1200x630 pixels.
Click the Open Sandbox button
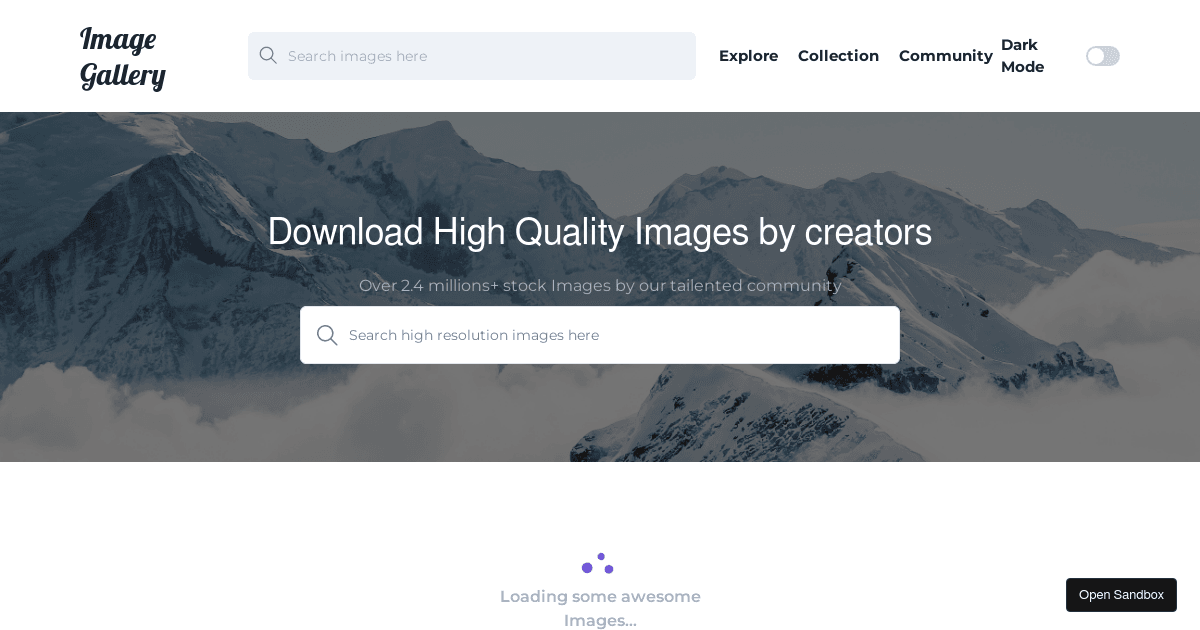(1121, 595)
